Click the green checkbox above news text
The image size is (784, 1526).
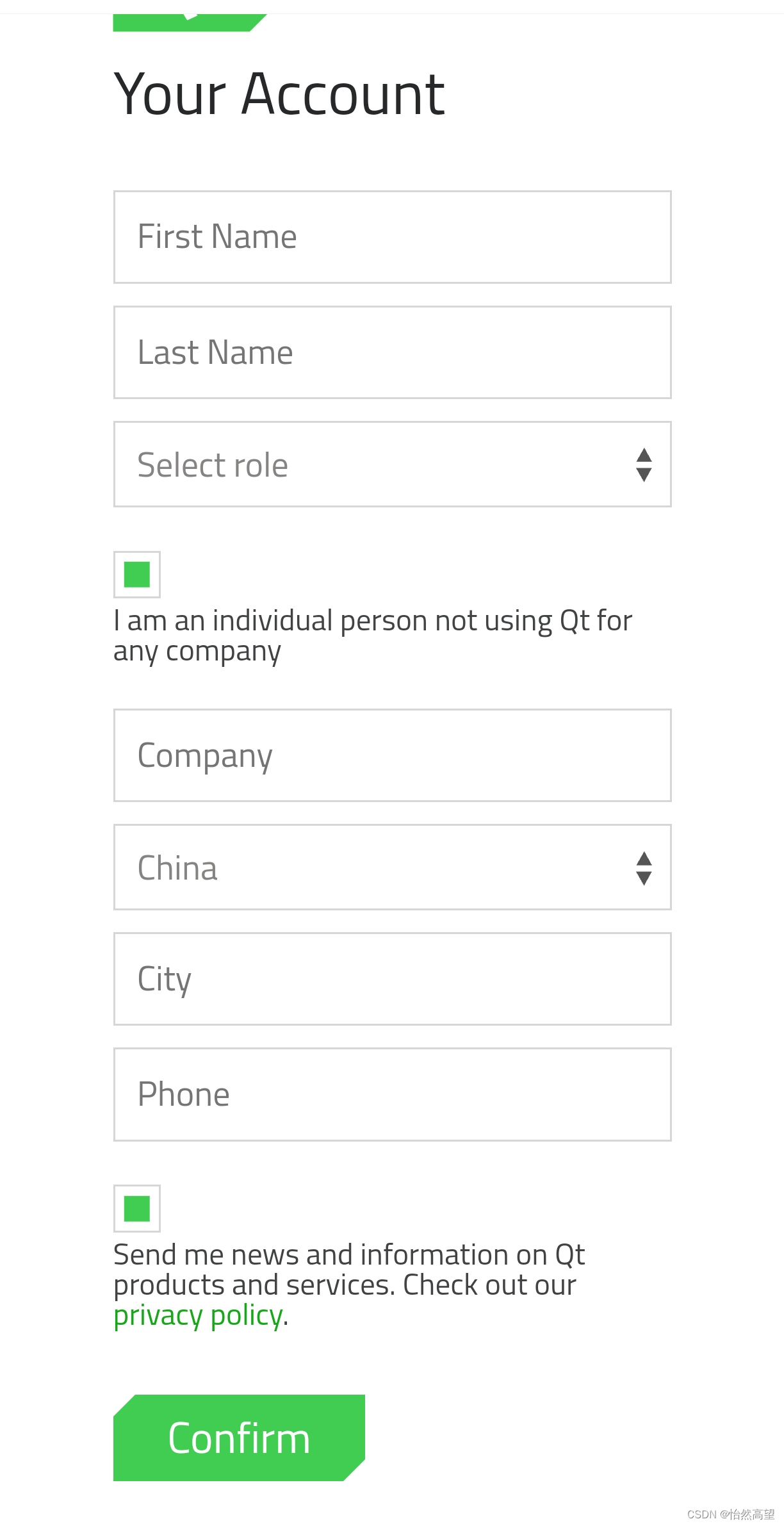pos(135,1210)
